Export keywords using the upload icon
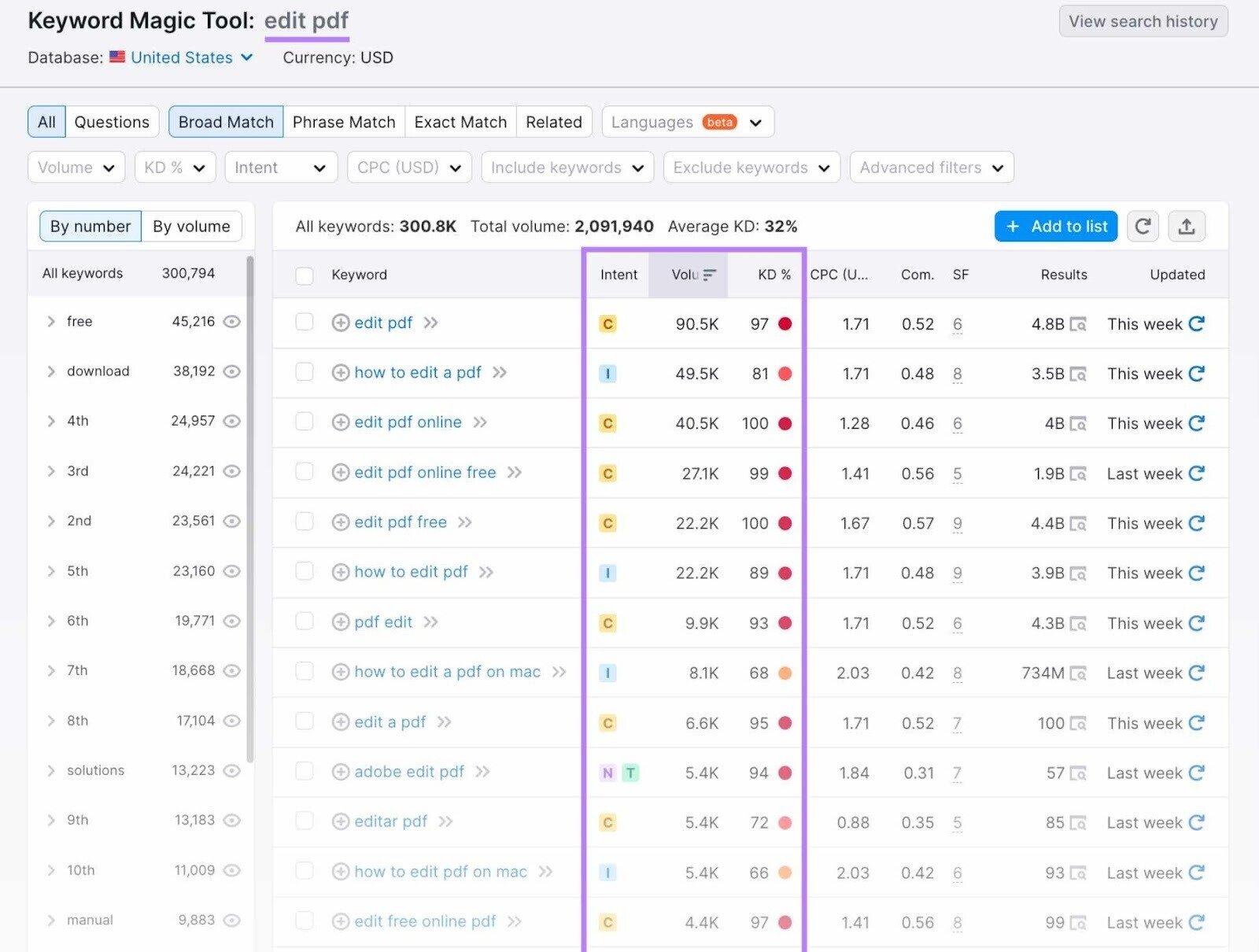 1187,227
